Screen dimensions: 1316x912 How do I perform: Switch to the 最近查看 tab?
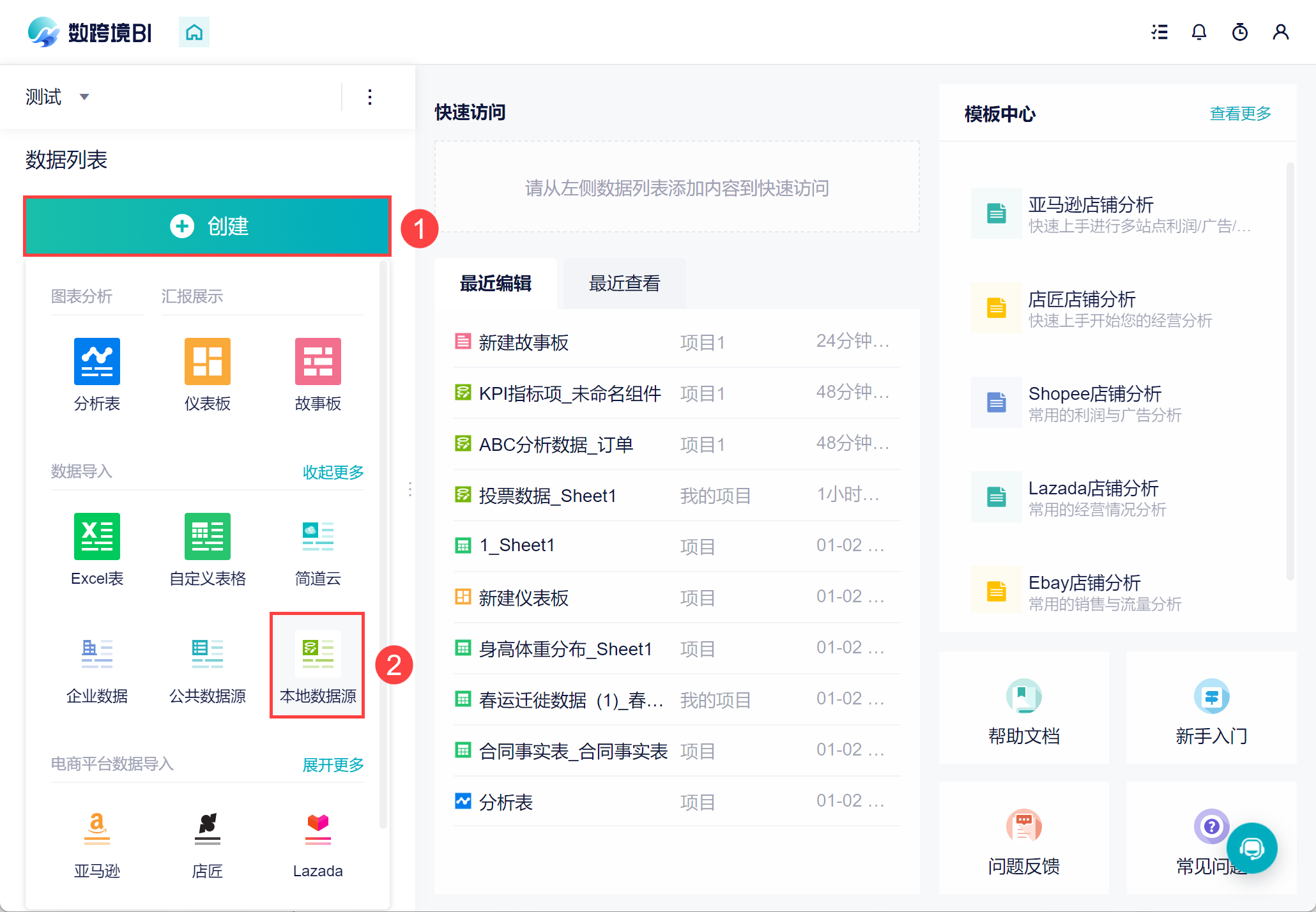[x=624, y=284]
